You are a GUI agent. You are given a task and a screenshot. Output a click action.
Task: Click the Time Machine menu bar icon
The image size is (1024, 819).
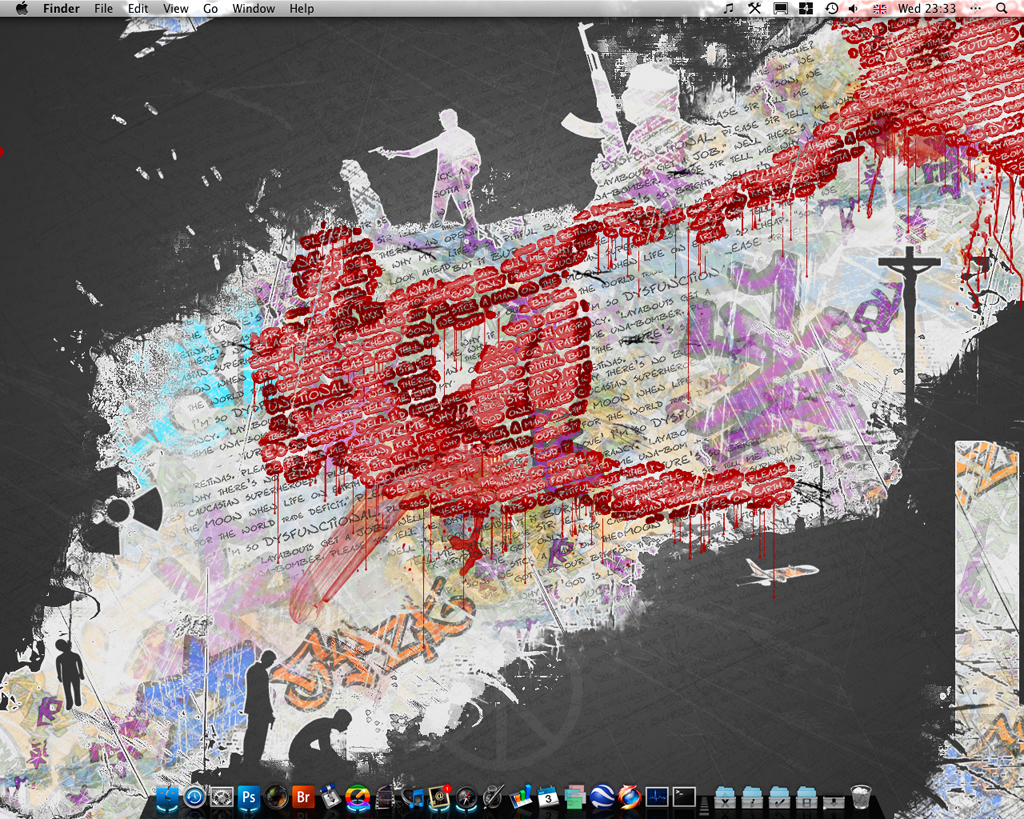click(x=831, y=8)
